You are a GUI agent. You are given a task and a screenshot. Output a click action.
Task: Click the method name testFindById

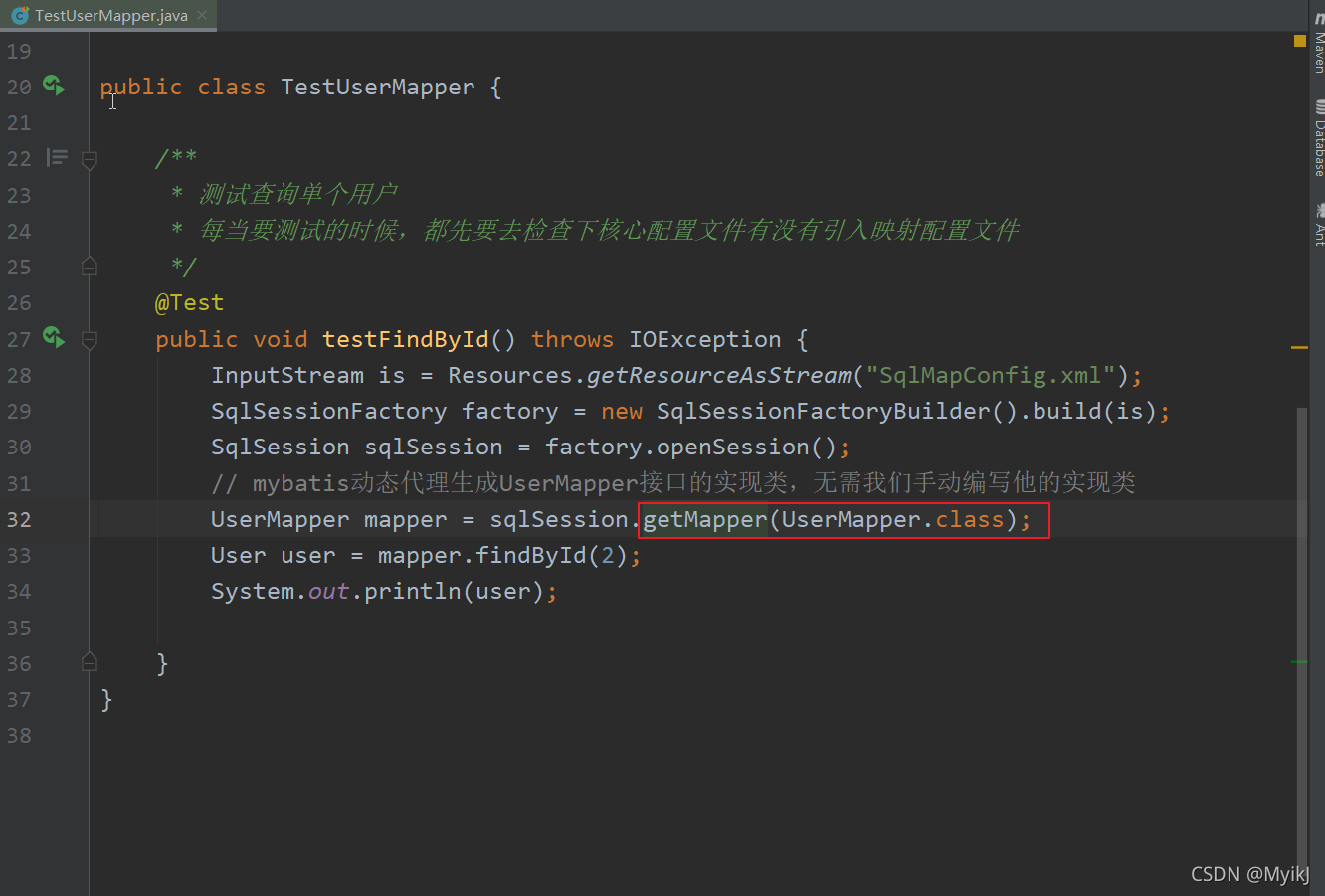(406, 339)
